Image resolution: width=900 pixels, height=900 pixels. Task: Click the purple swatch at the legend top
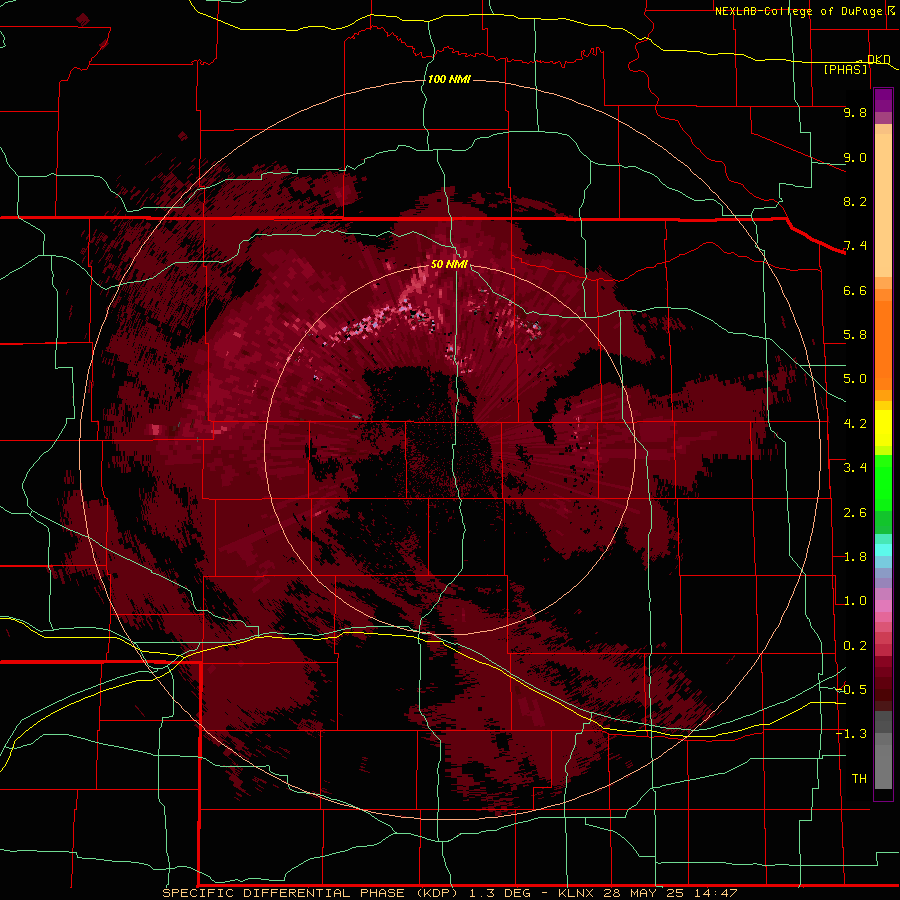[x=883, y=100]
